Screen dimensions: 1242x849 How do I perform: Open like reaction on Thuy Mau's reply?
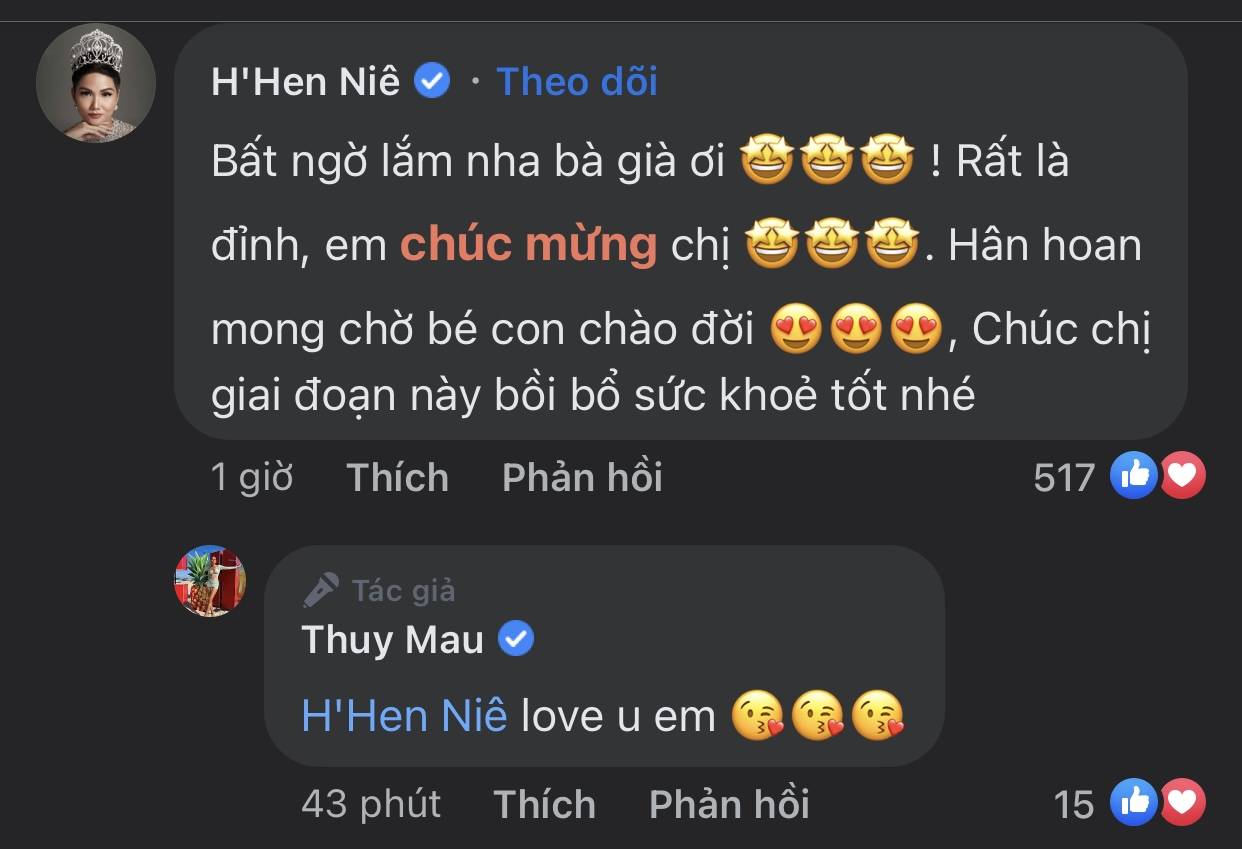point(1134,803)
